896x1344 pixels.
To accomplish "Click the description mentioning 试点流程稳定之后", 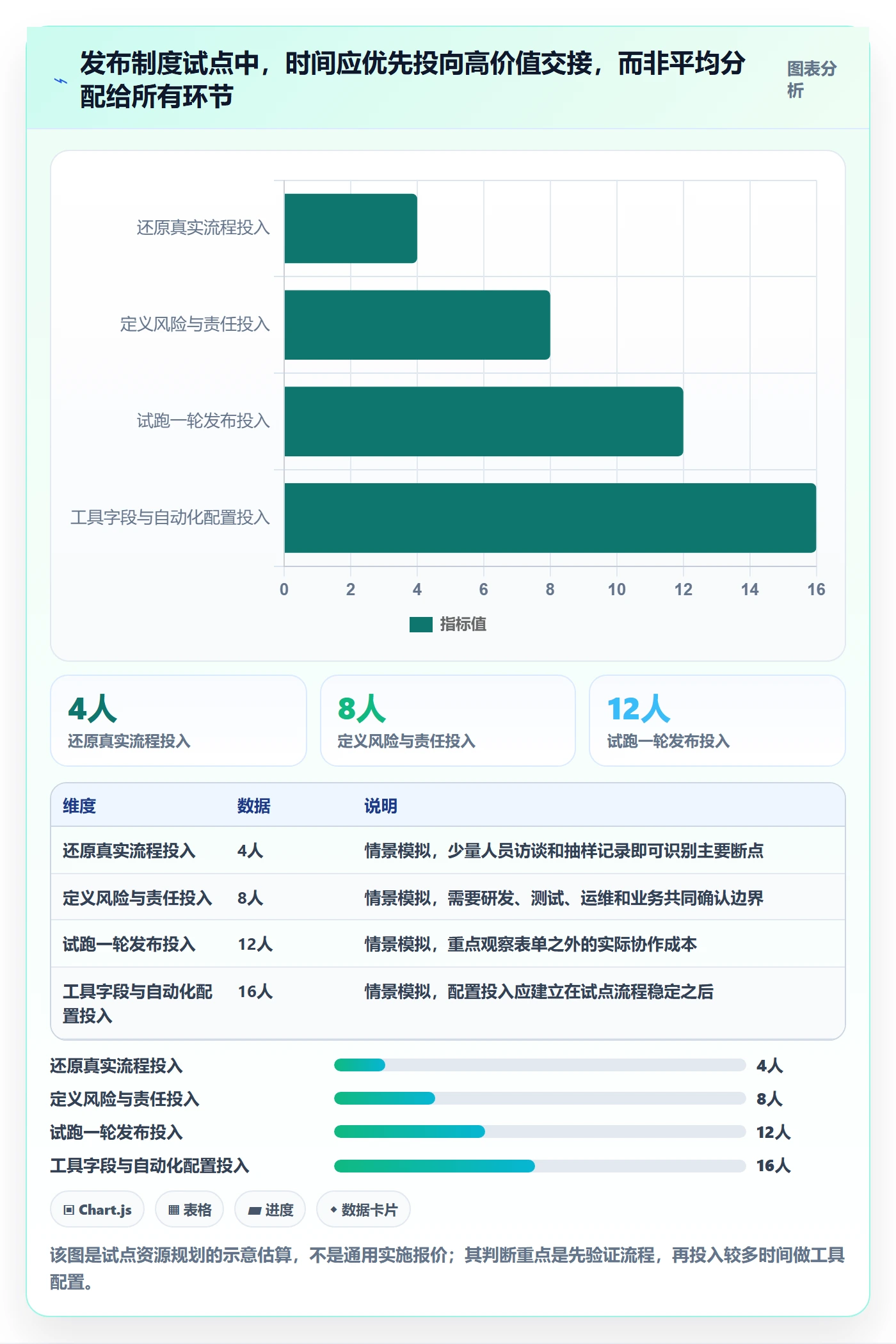I will (539, 991).
